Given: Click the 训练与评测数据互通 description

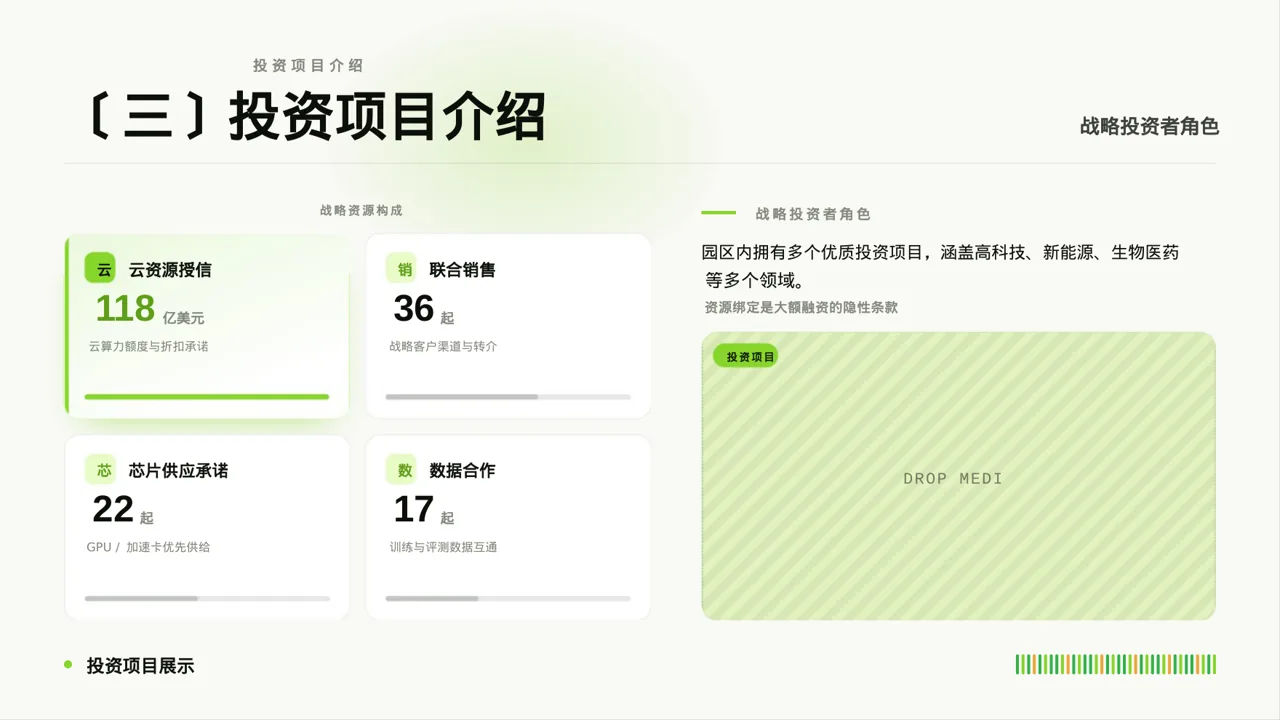Looking at the screenshot, I should click(x=443, y=547).
